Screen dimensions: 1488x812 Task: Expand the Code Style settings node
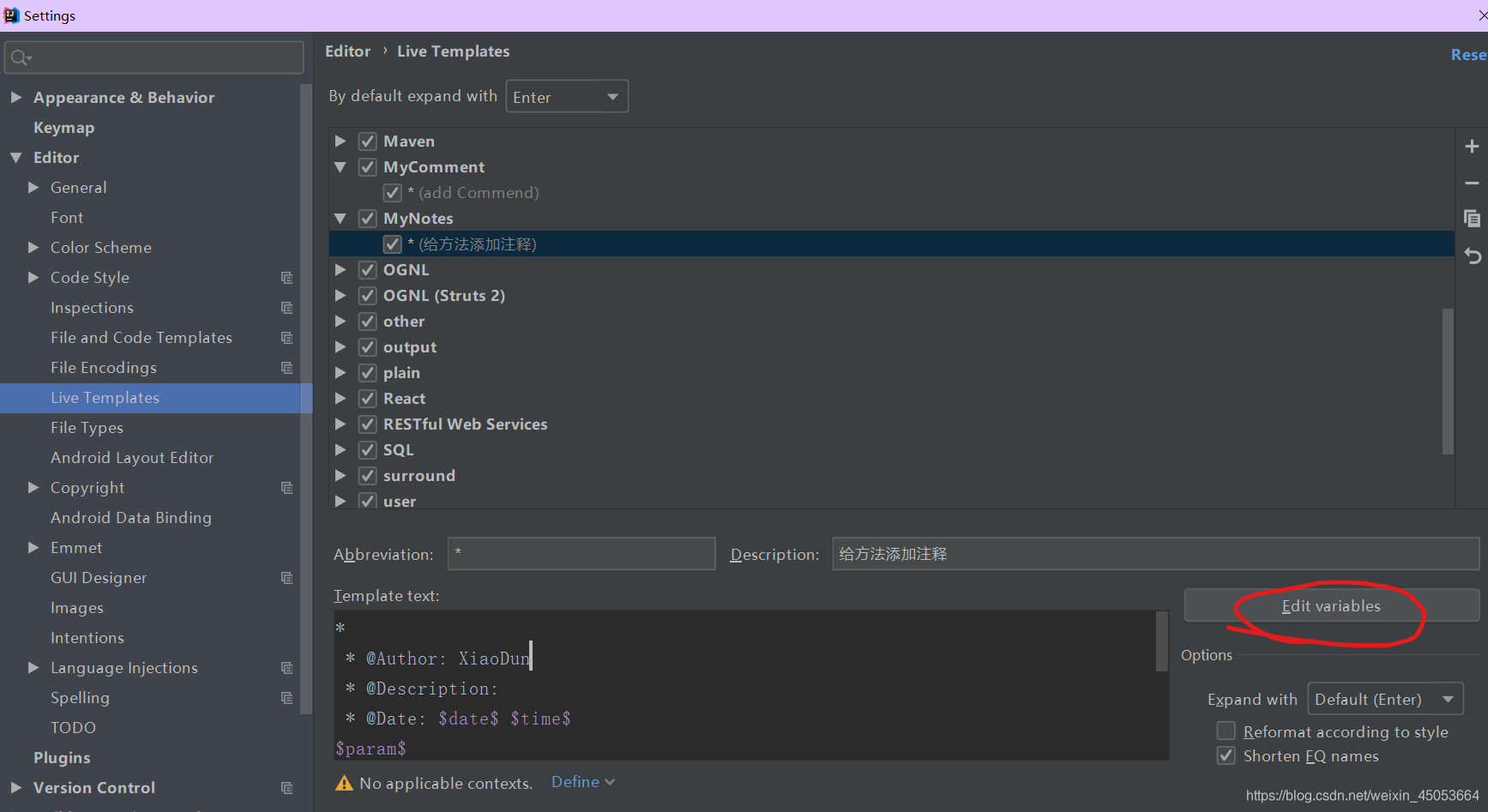[x=33, y=278]
